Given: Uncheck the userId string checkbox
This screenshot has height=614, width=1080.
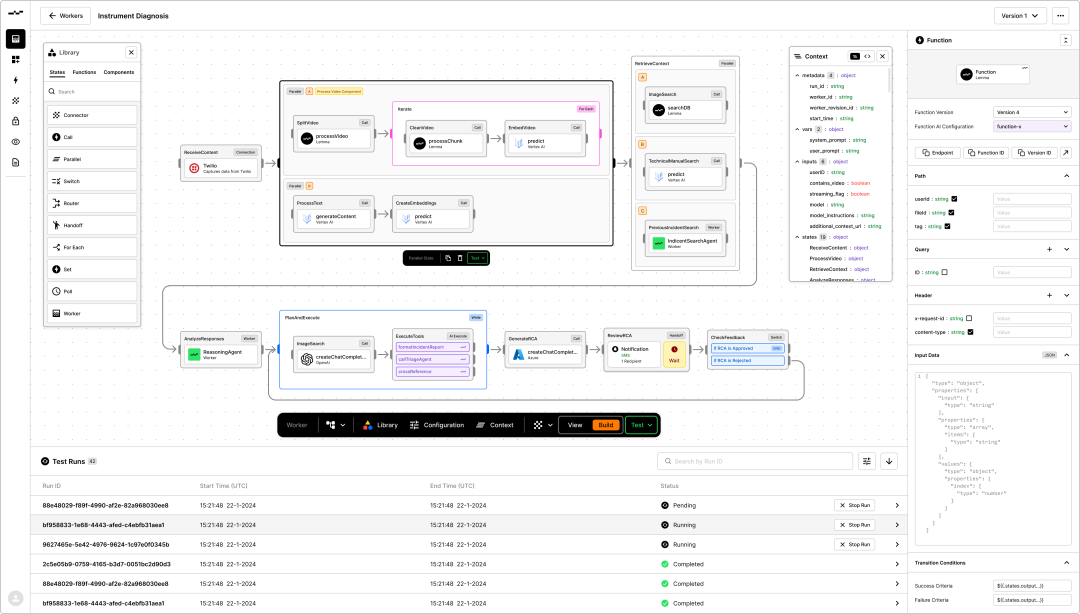Looking at the screenshot, I should (954, 199).
